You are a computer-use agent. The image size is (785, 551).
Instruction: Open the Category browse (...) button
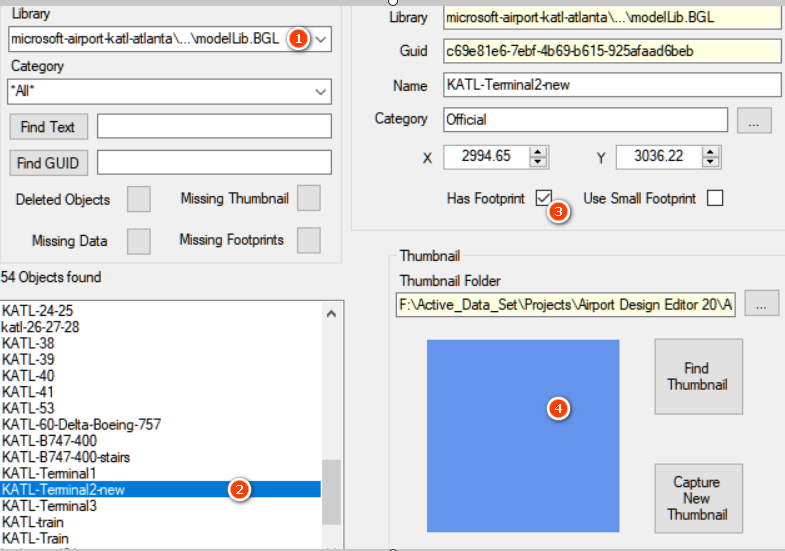tap(754, 120)
